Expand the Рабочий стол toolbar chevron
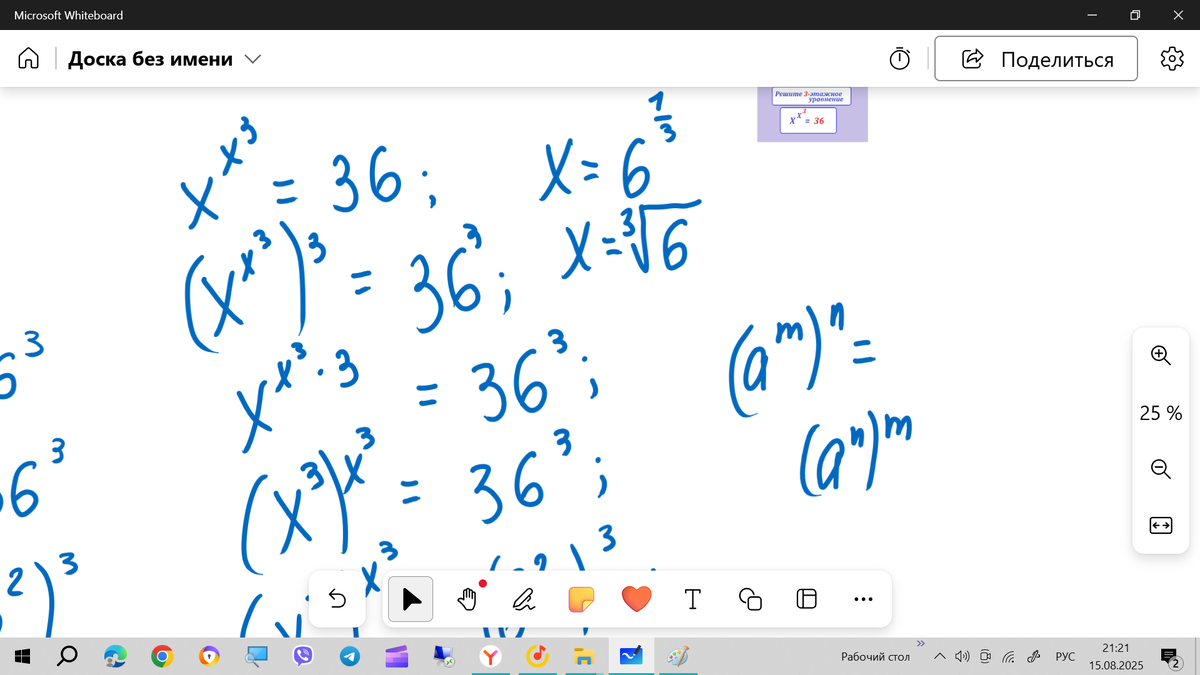This screenshot has width=1200, height=675. (x=921, y=643)
